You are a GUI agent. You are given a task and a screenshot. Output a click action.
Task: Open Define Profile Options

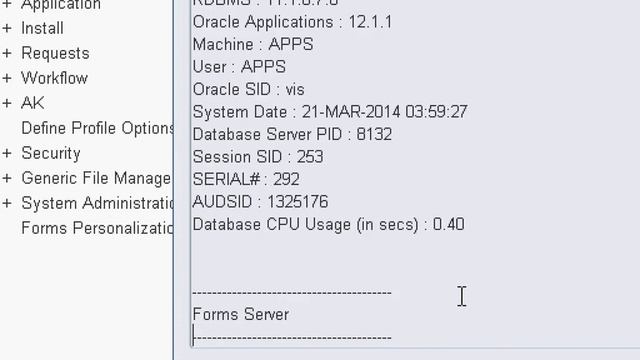click(98, 128)
